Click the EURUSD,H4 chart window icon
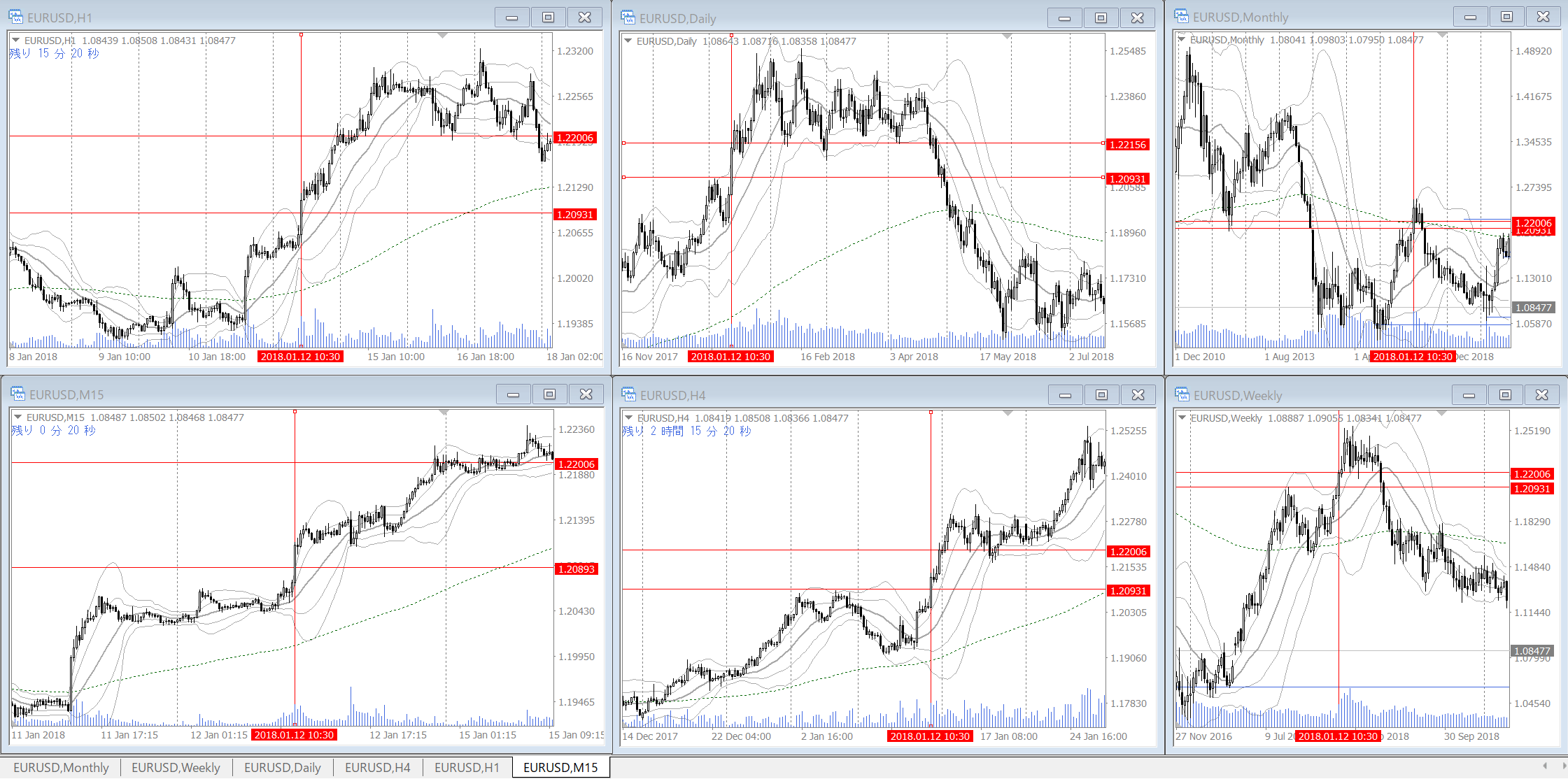Image resolution: width=1568 pixels, height=779 pixels. tap(628, 394)
